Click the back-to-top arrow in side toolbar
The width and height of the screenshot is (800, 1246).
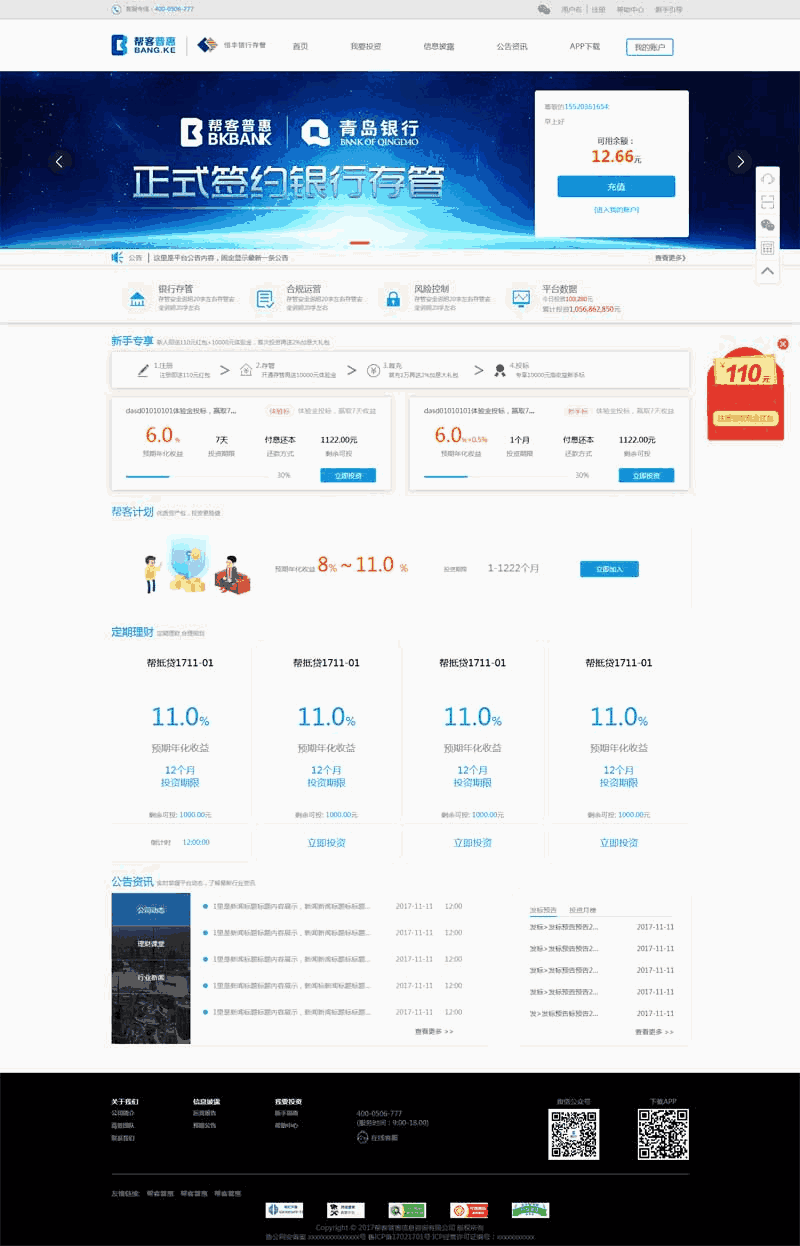pyautogui.click(x=767, y=271)
